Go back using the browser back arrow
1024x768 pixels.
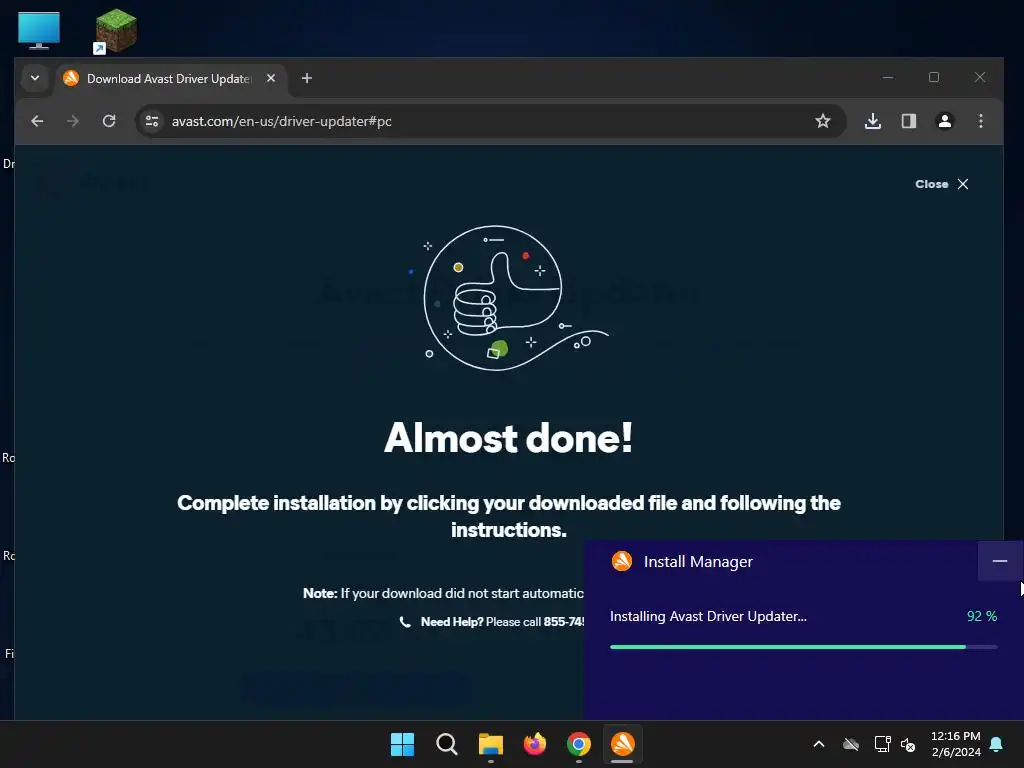(x=37, y=121)
